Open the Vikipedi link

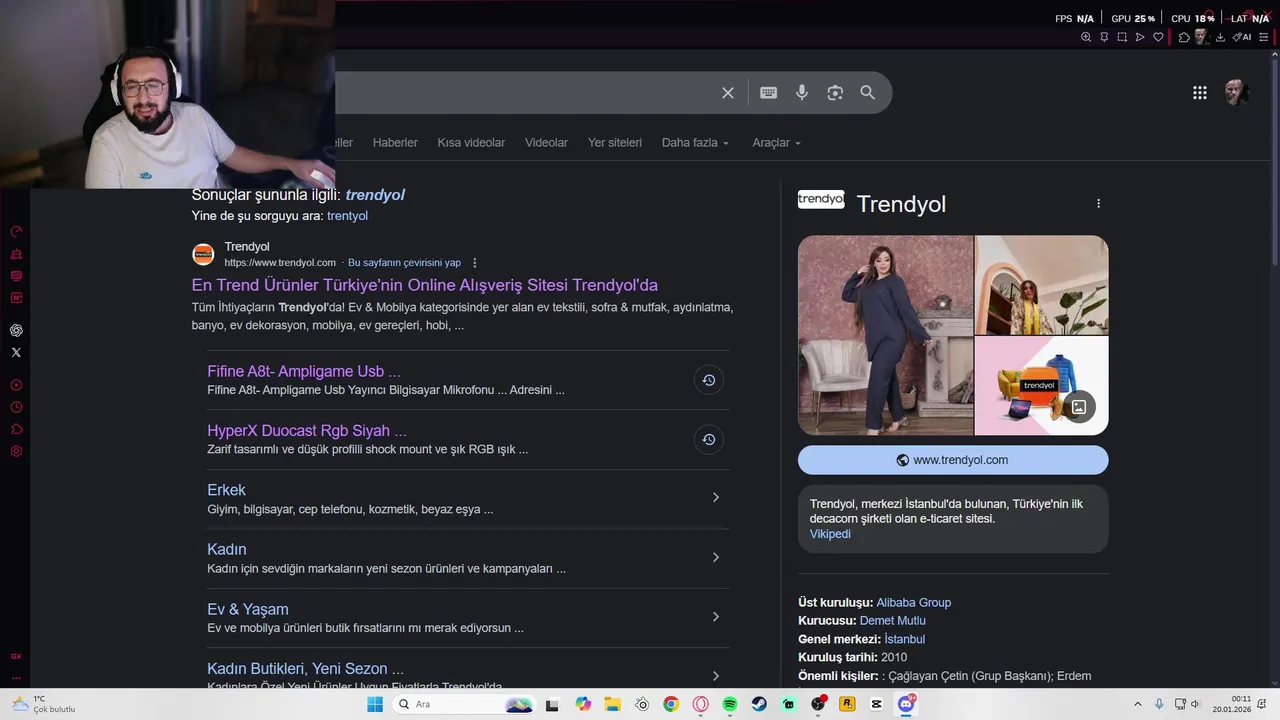pos(830,534)
